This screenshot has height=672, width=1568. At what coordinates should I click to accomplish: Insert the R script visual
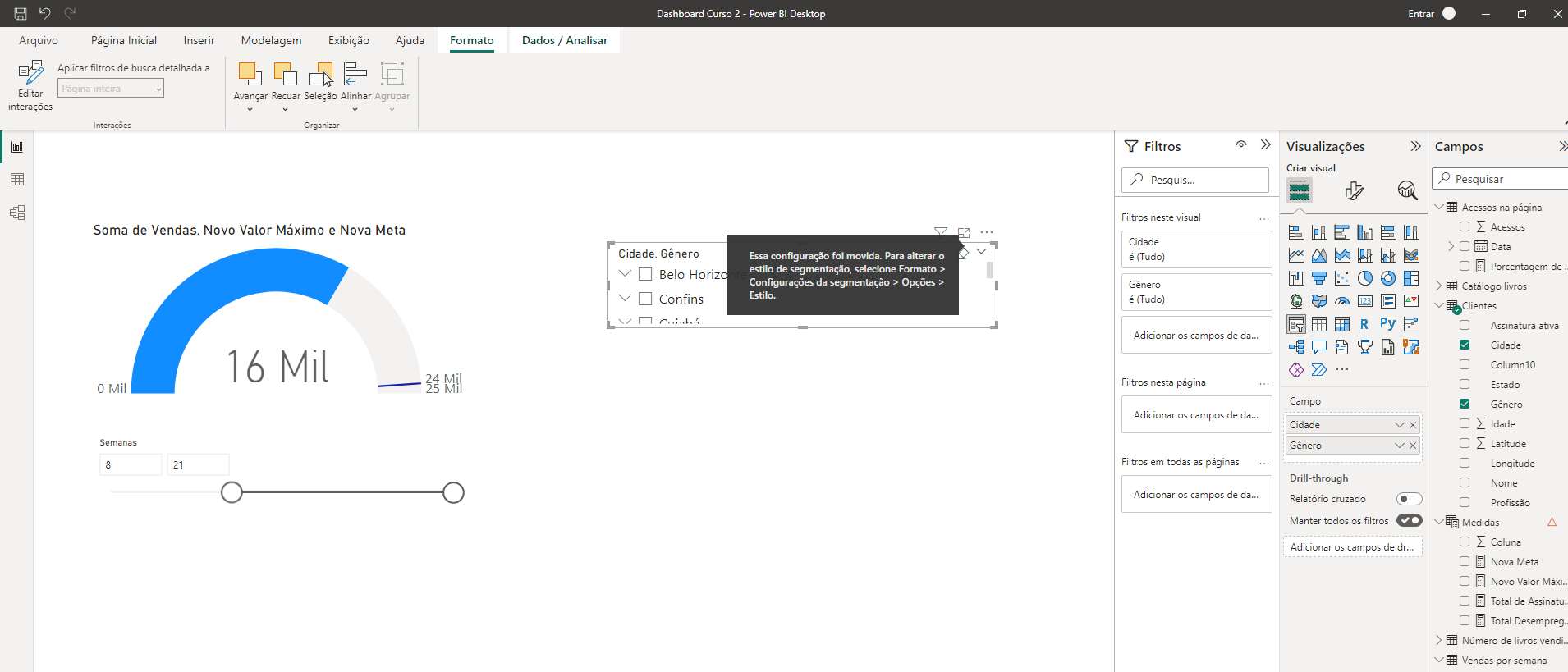1364,324
